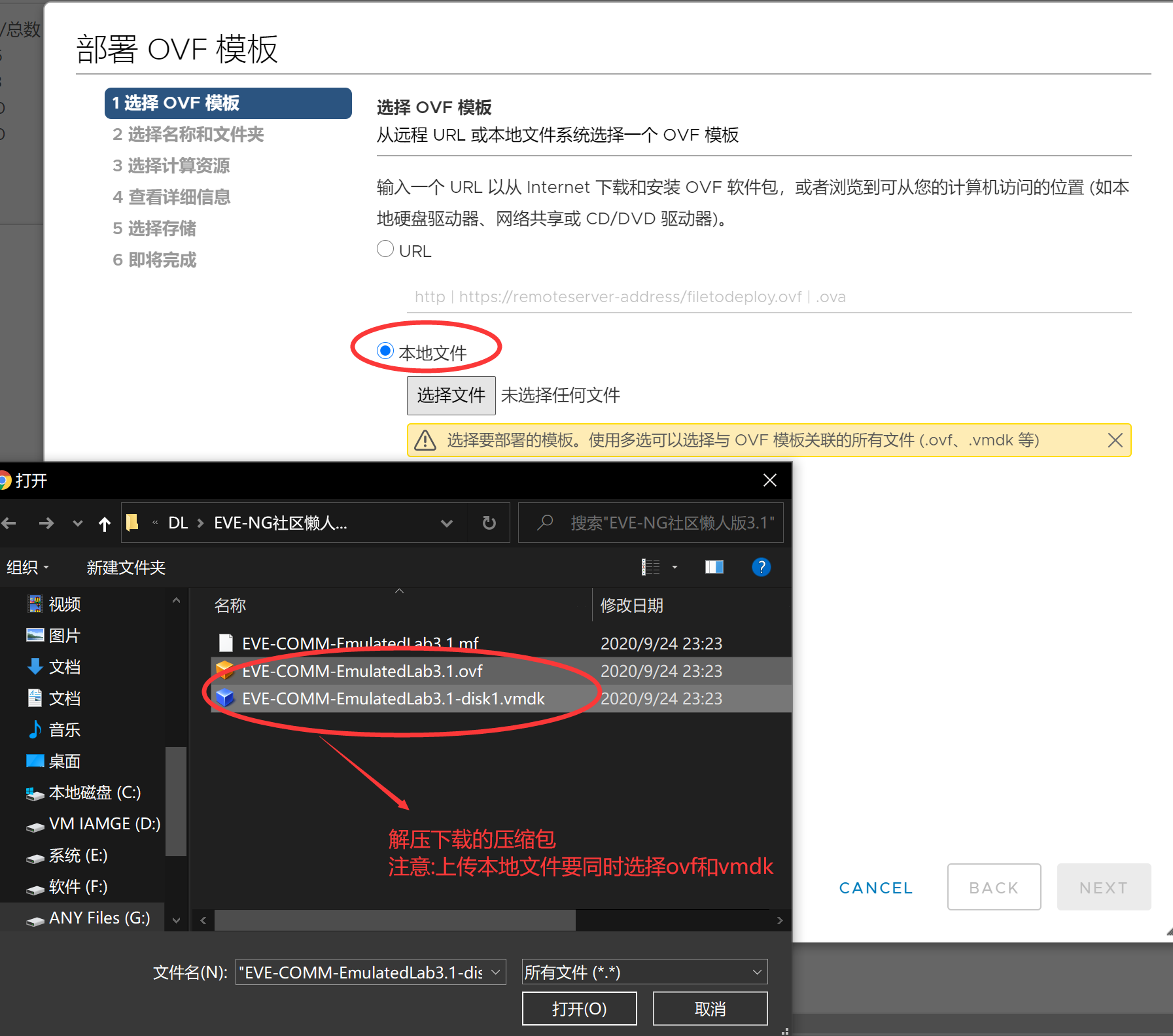Open step 6 即将完成
This screenshot has height=1036, width=1173.
click(x=154, y=260)
